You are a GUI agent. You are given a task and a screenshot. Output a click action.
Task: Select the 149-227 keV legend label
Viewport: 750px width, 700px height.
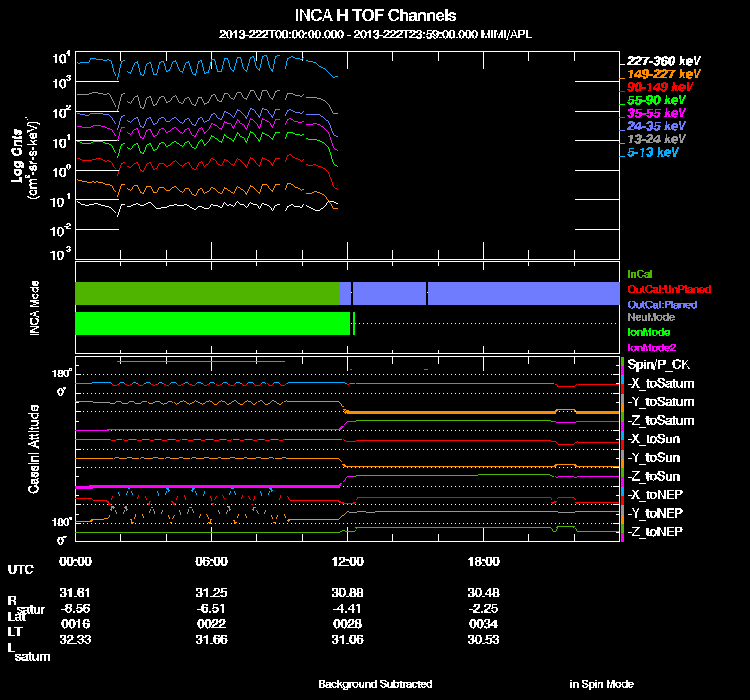click(x=663, y=74)
